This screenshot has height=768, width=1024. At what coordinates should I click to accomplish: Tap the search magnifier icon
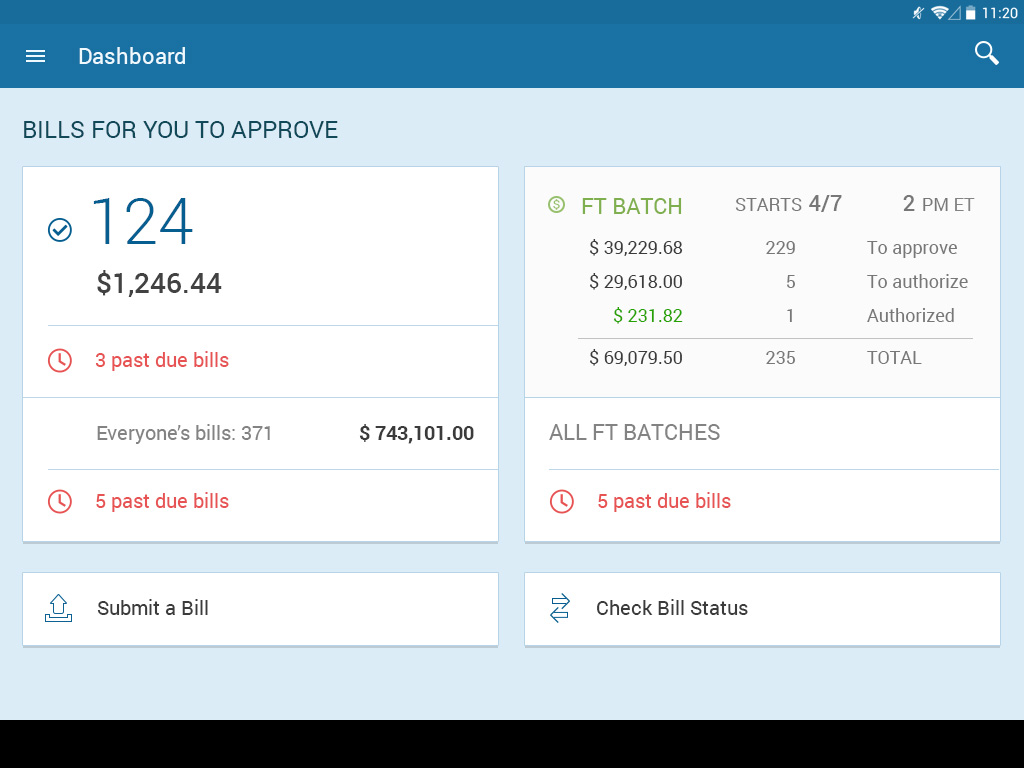point(986,54)
